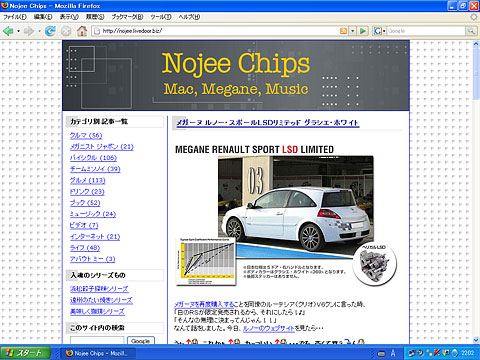Click the Stop loading icon
The height and width of the screenshot is (360, 480).
pyautogui.click(x=66, y=31)
